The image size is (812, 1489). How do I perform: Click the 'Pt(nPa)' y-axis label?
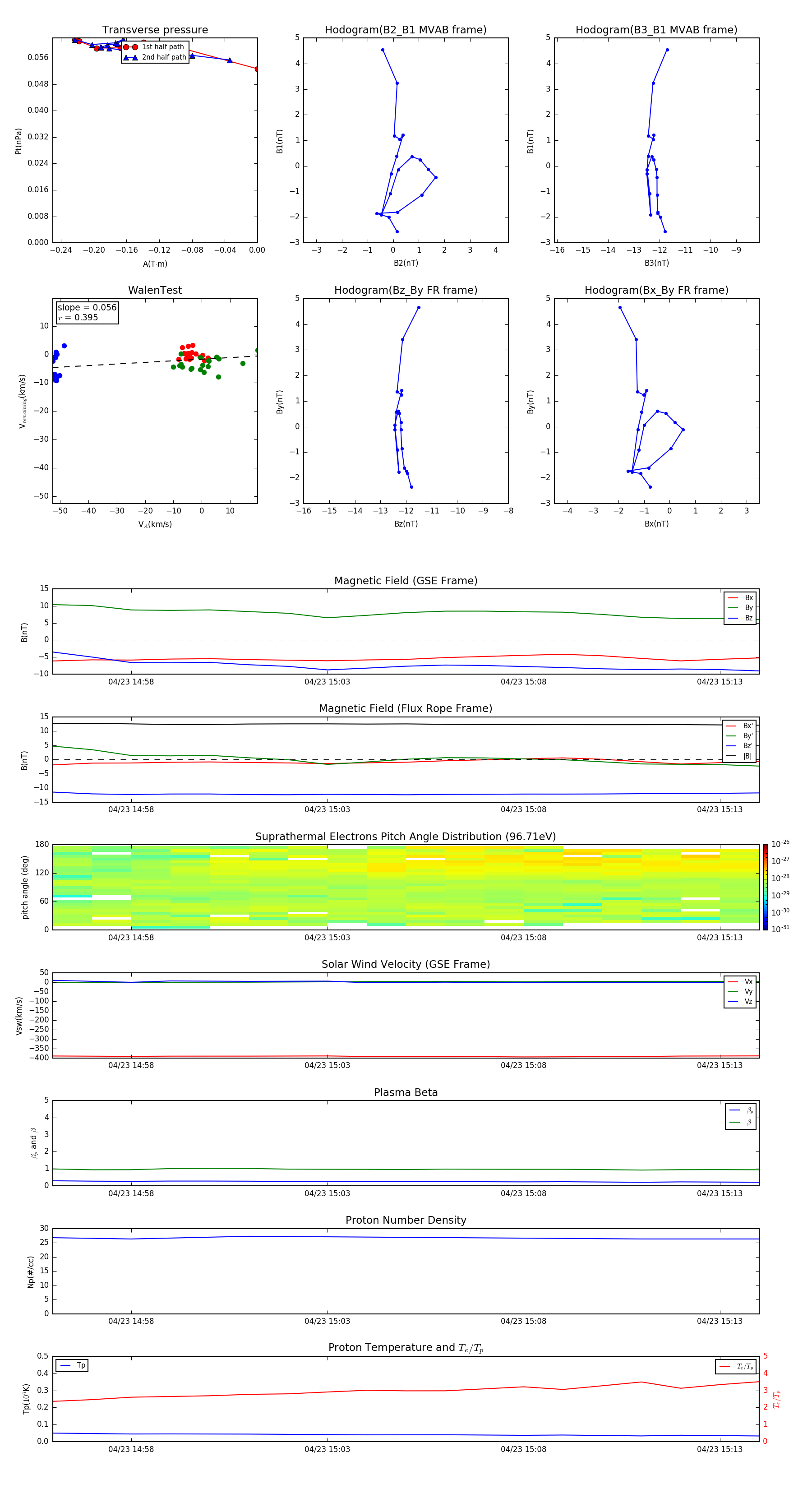coord(18,141)
